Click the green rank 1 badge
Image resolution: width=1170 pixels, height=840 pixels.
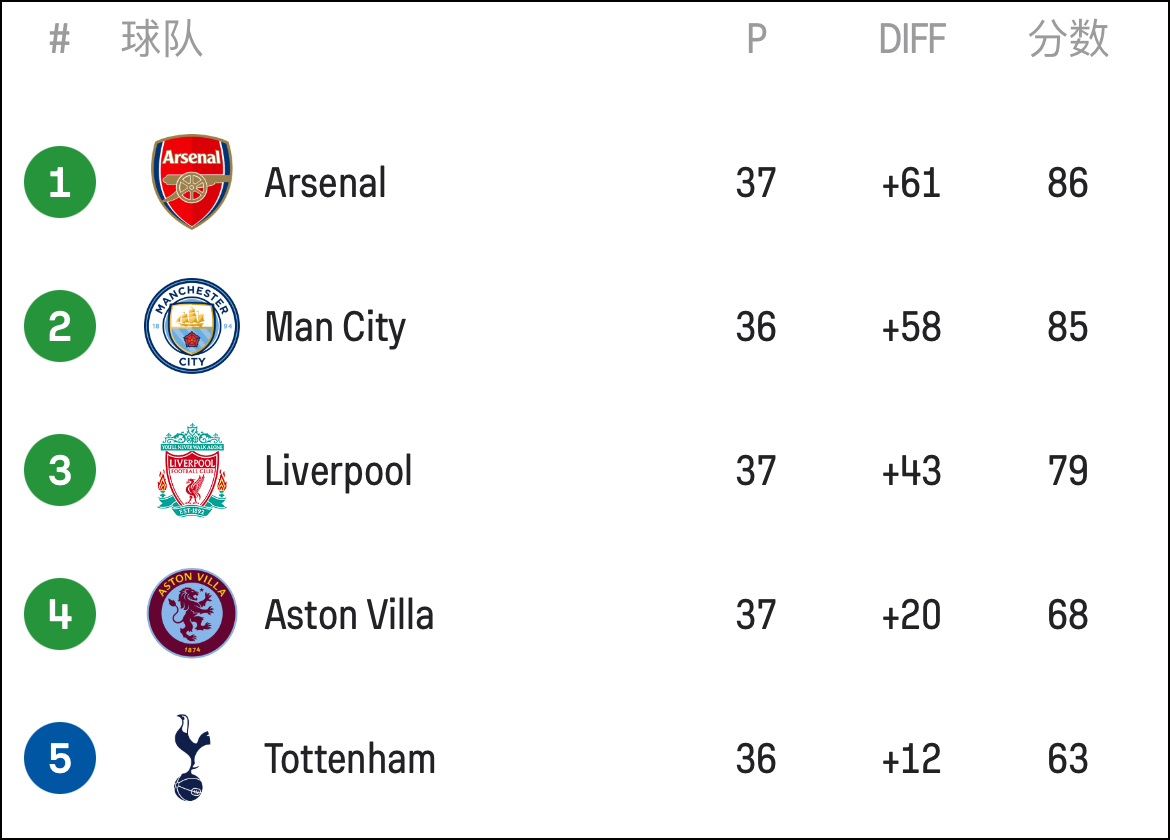60,182
